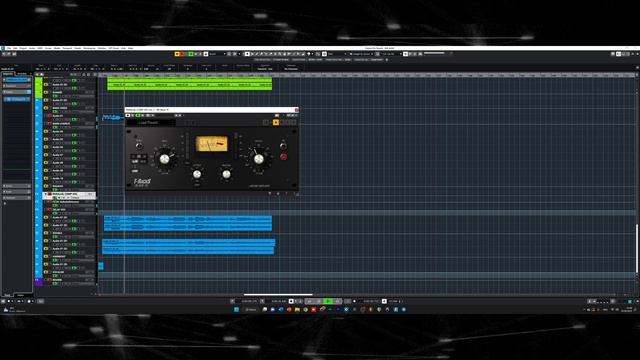Open the Workspaces menu
This screenshot has width=640, height=360.
(89, 48)
